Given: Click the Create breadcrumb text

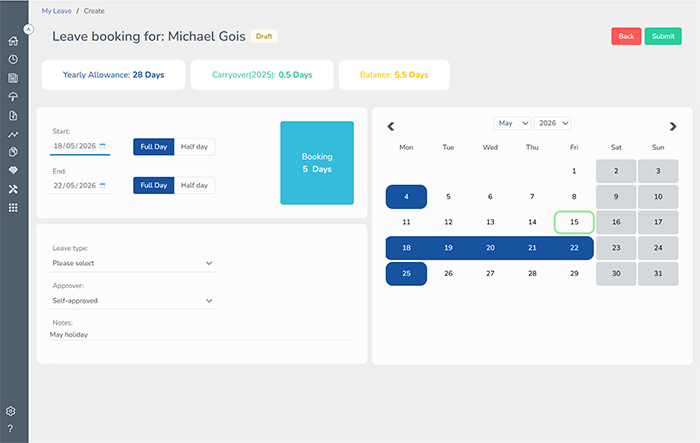Looking at the screenshot, I should click(94, 11).
